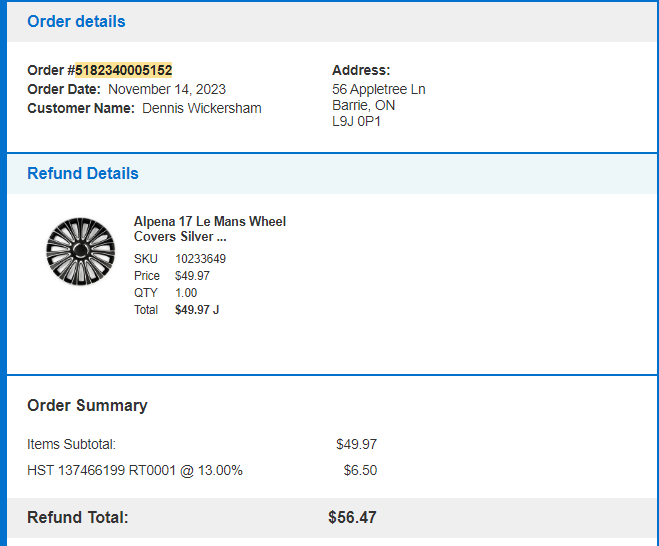Image resolution: width=659 pixels, height=546 pixels.
Task: Click the QTY value 1.00
Action: tap(186, 293)
